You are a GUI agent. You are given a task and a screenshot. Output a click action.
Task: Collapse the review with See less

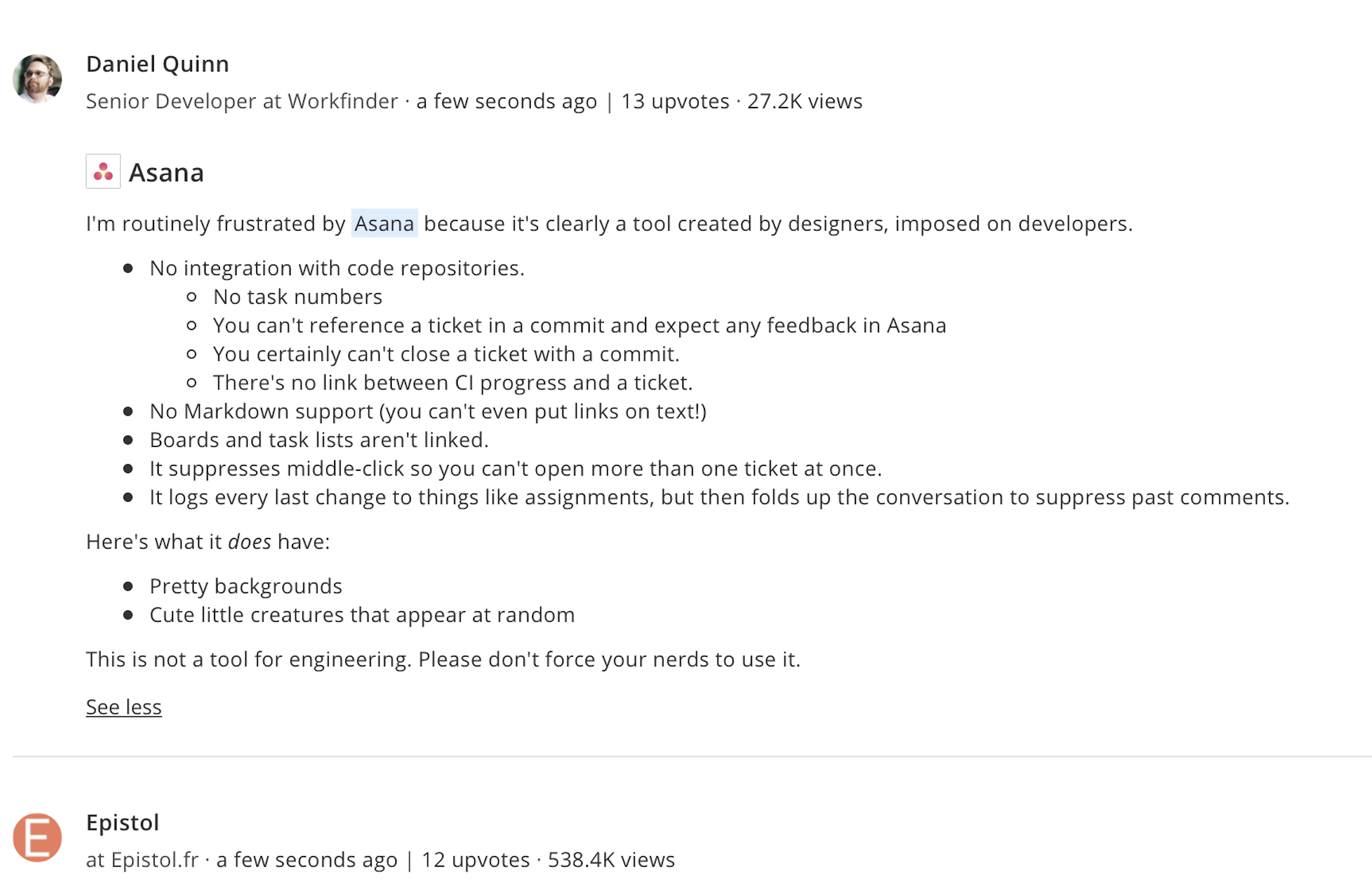pos(124,707)
